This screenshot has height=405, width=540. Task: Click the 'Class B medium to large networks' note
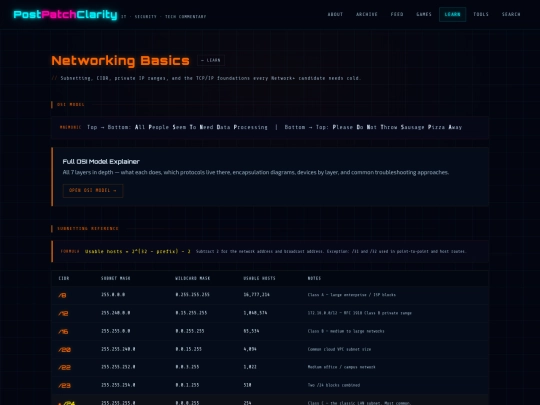346,331
